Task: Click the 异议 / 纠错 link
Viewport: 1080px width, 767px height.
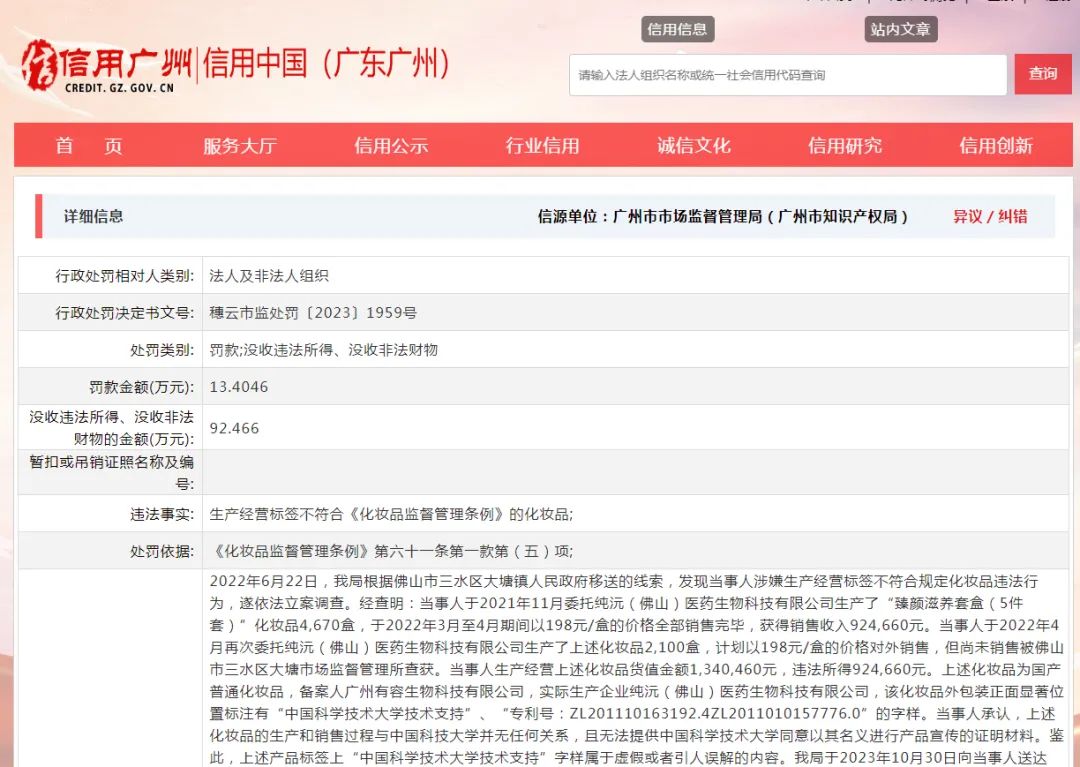Action: 989,217
